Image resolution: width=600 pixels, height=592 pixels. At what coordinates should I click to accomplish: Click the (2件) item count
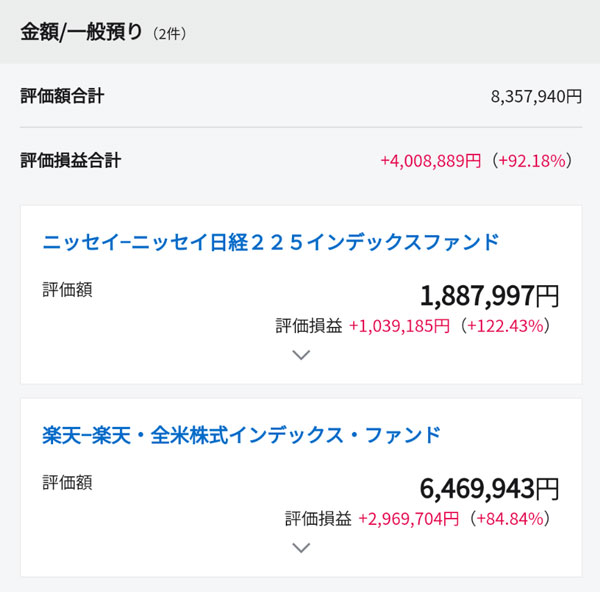pyautogui.click(x=170, y=33)
